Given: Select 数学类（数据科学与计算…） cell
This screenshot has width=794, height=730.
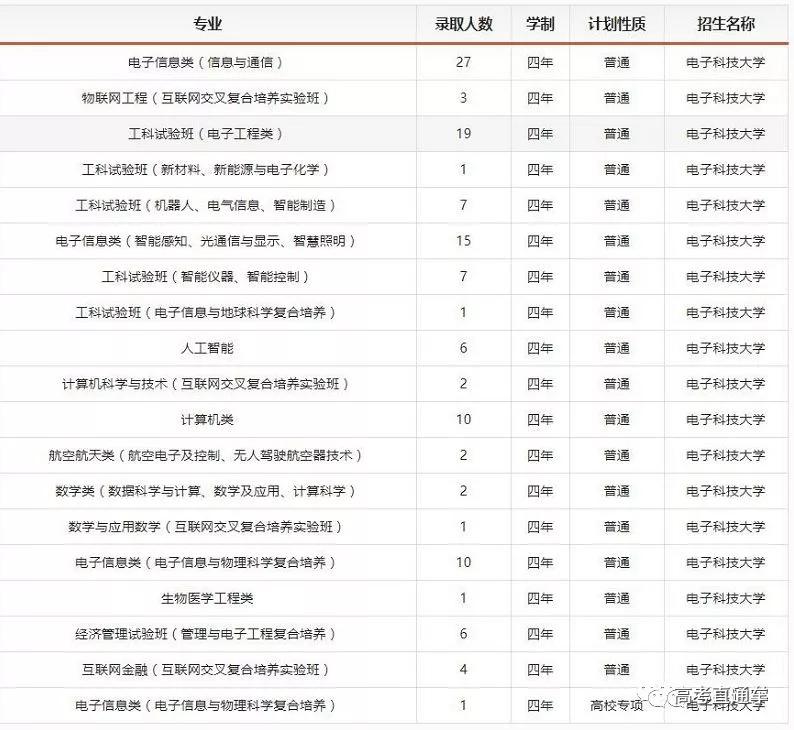Looking at the screenshot, I should (x=205, y=491).
